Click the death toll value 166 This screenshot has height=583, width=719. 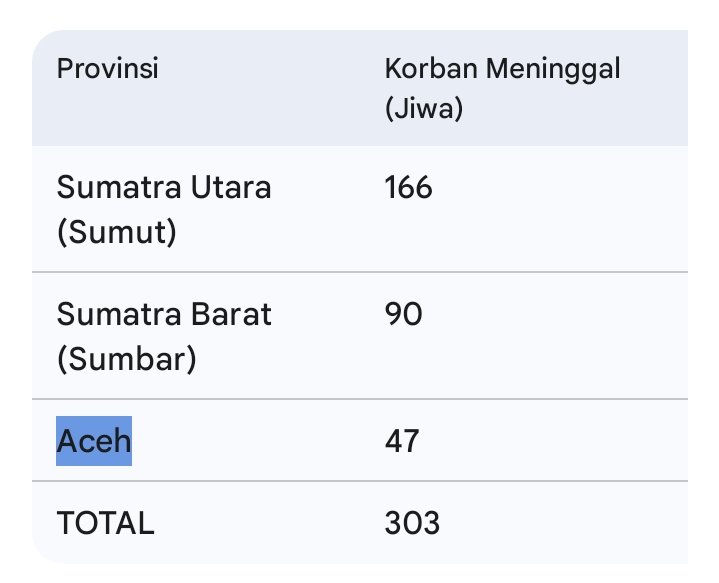tap(408, 188)
